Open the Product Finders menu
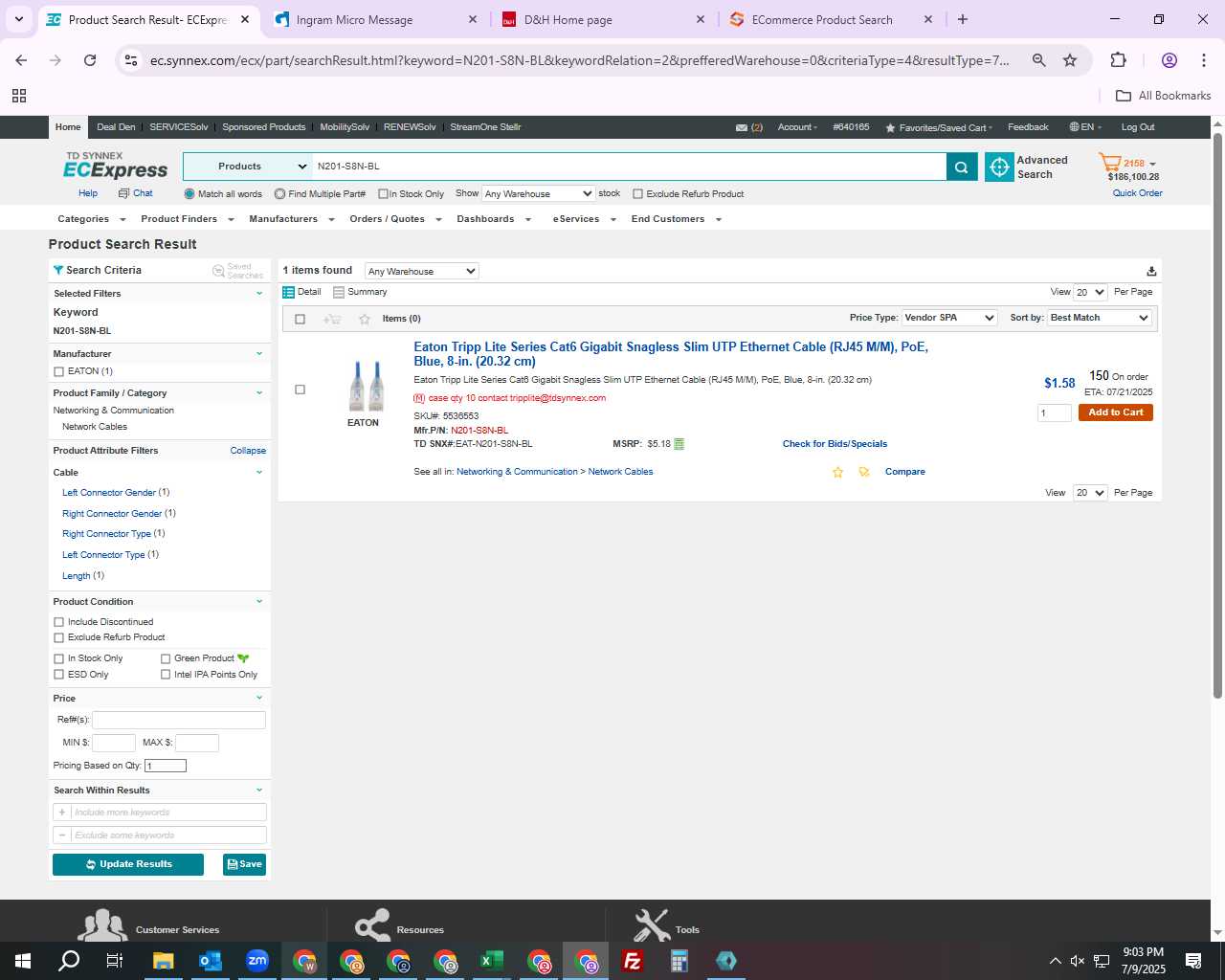This screenshot has height=980, width=1225. point(187,219)
